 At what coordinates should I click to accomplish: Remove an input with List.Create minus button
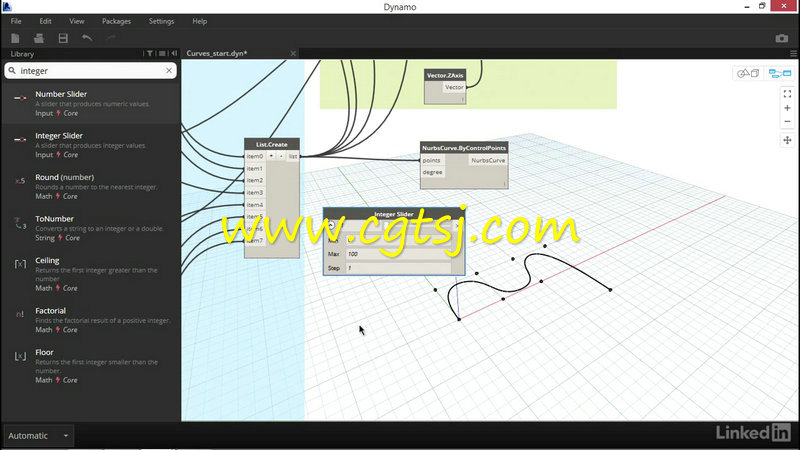tap(281, 156)
